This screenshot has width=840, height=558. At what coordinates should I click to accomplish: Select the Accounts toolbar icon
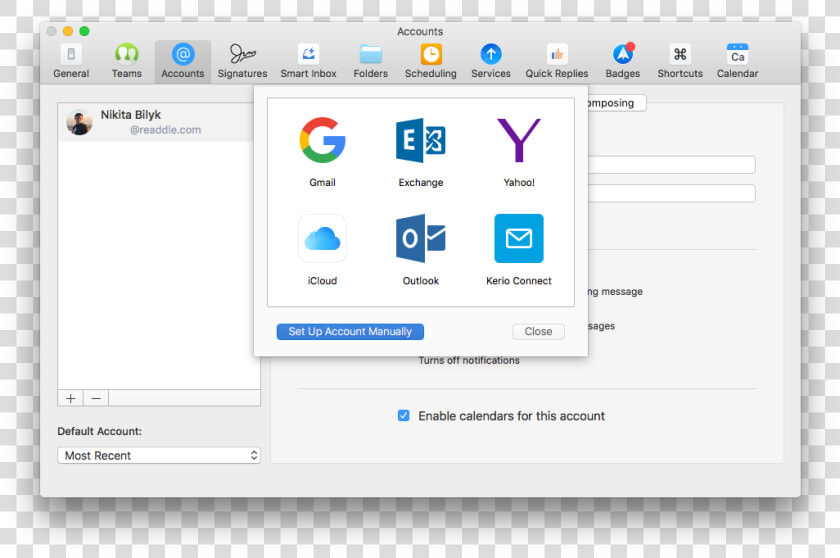183,62
